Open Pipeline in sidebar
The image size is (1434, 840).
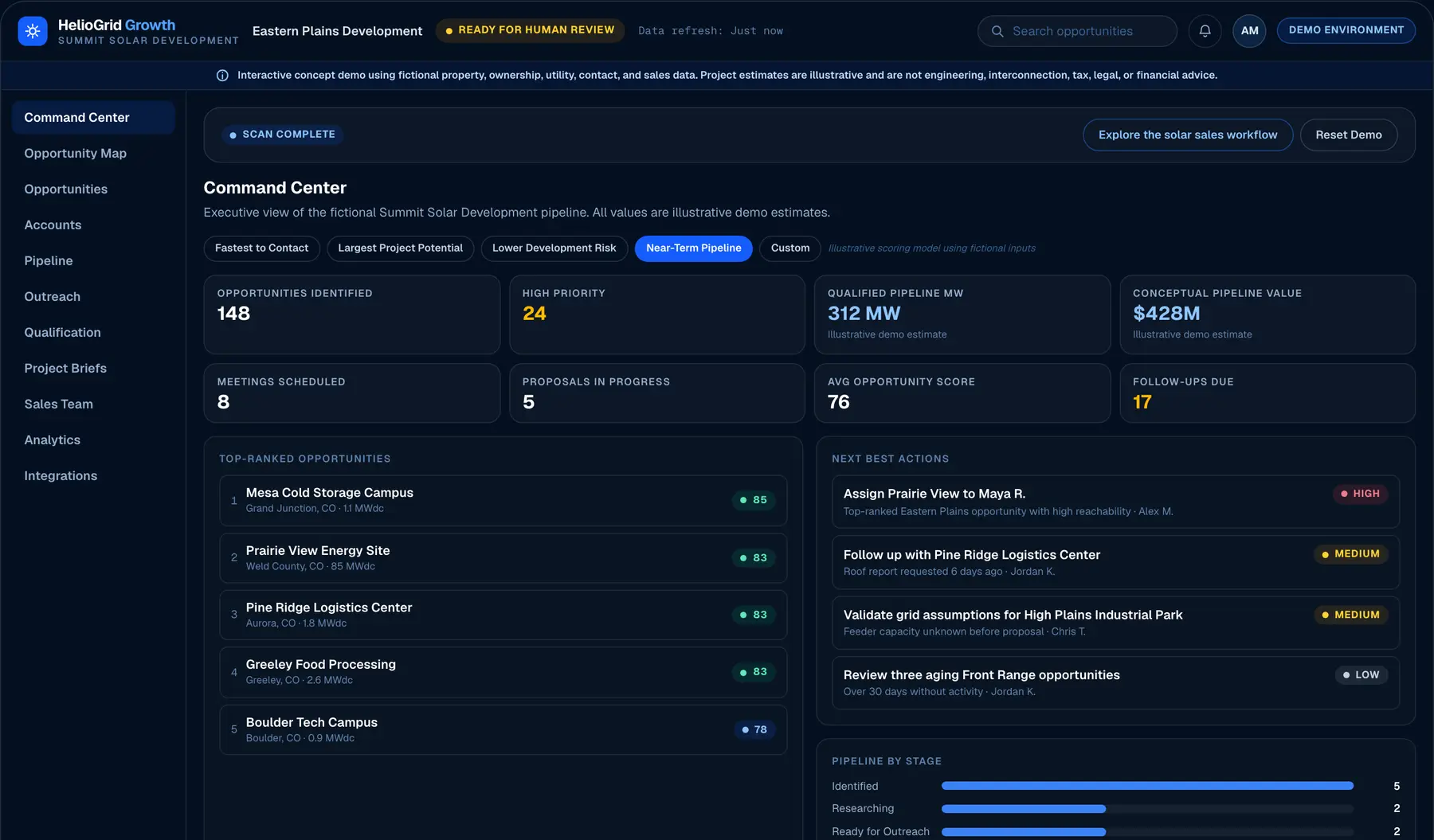point(93,260)
